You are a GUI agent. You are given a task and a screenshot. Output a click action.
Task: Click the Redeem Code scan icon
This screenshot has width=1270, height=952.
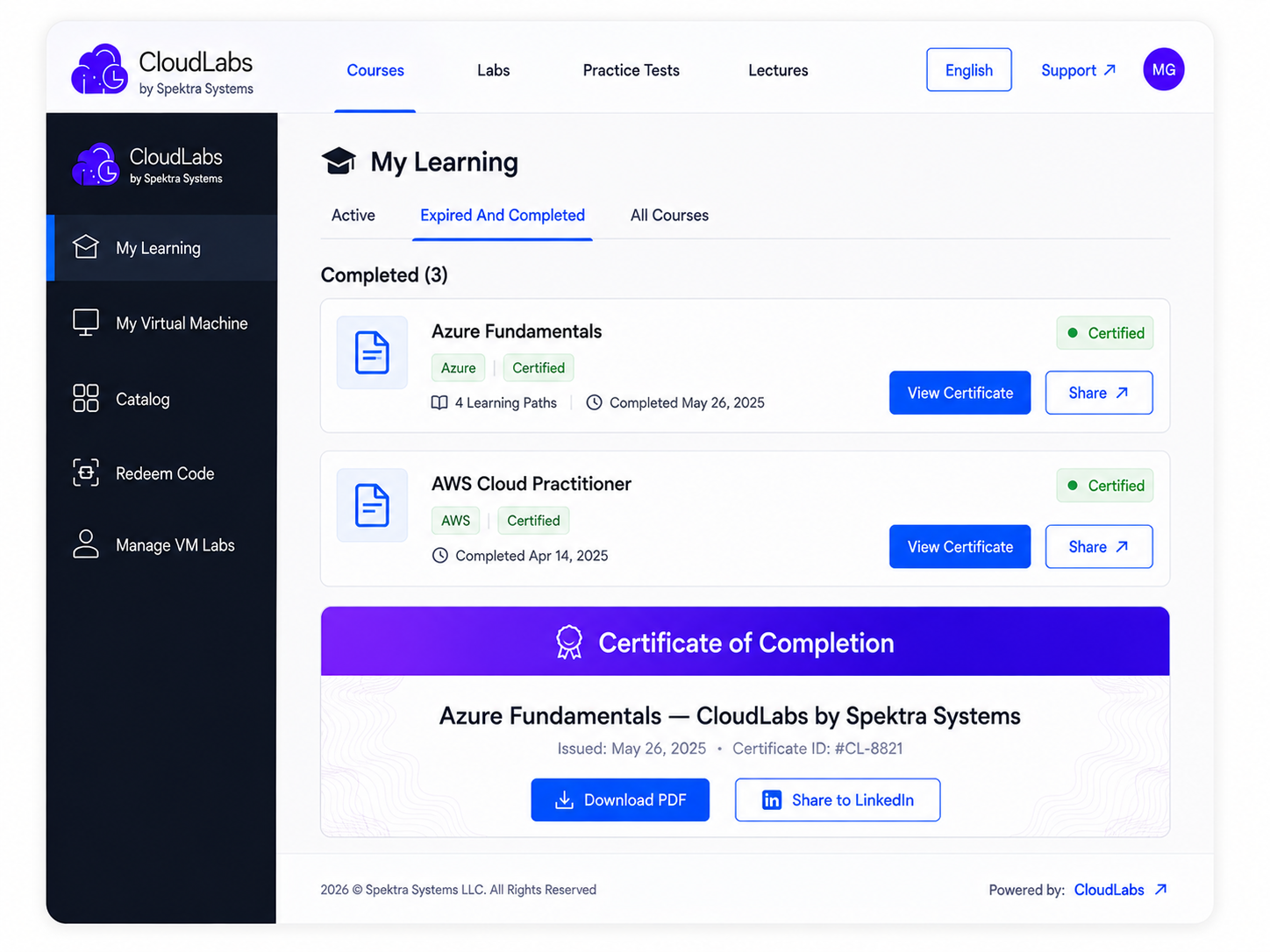(86, 472)
